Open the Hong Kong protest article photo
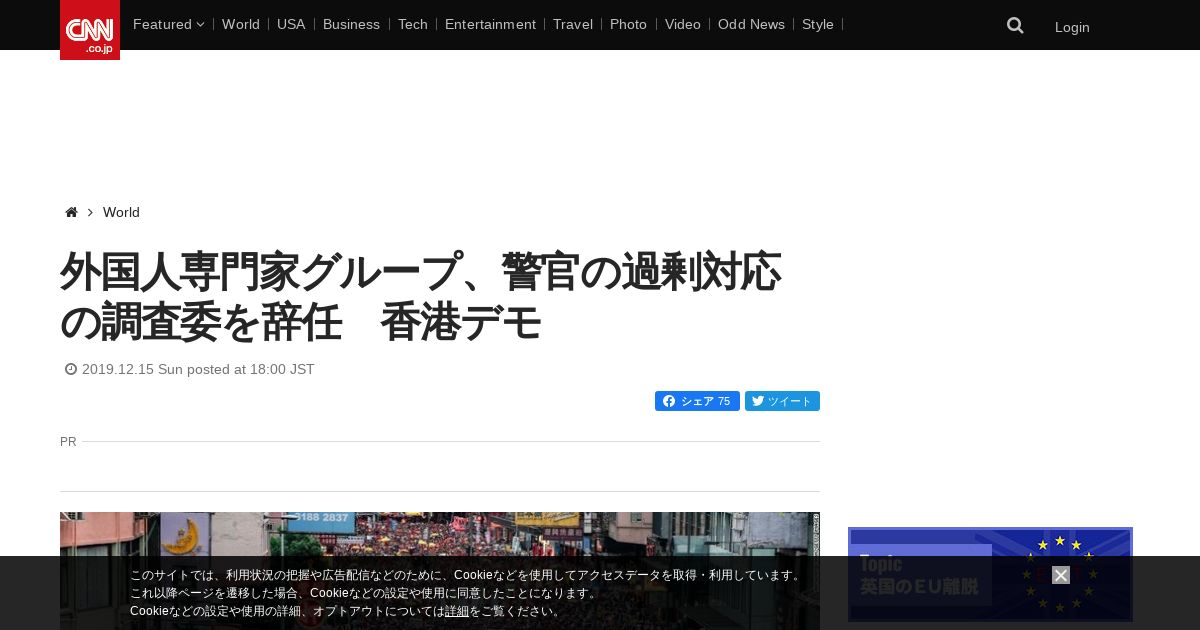The height and width of the screenshot is (630, 1200). 440,571
